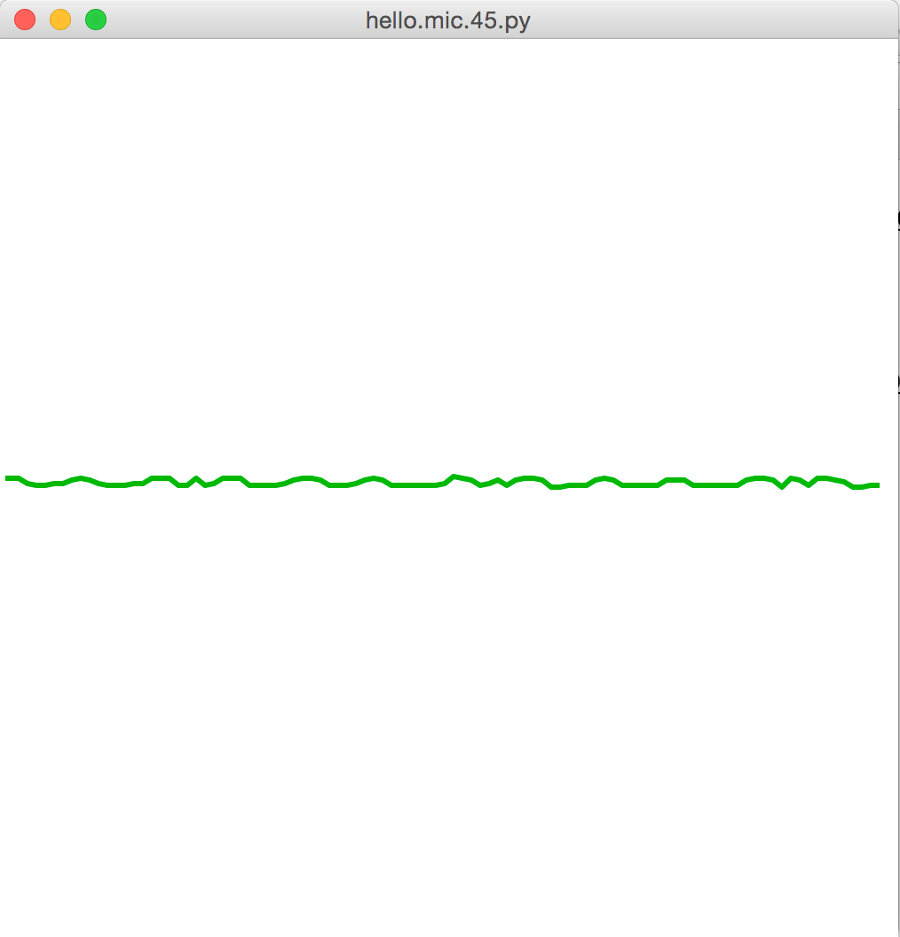This screenshot has width=900, height=937.
Task: Close the hello.mic.45.py window
Action: tap(25, 20)
